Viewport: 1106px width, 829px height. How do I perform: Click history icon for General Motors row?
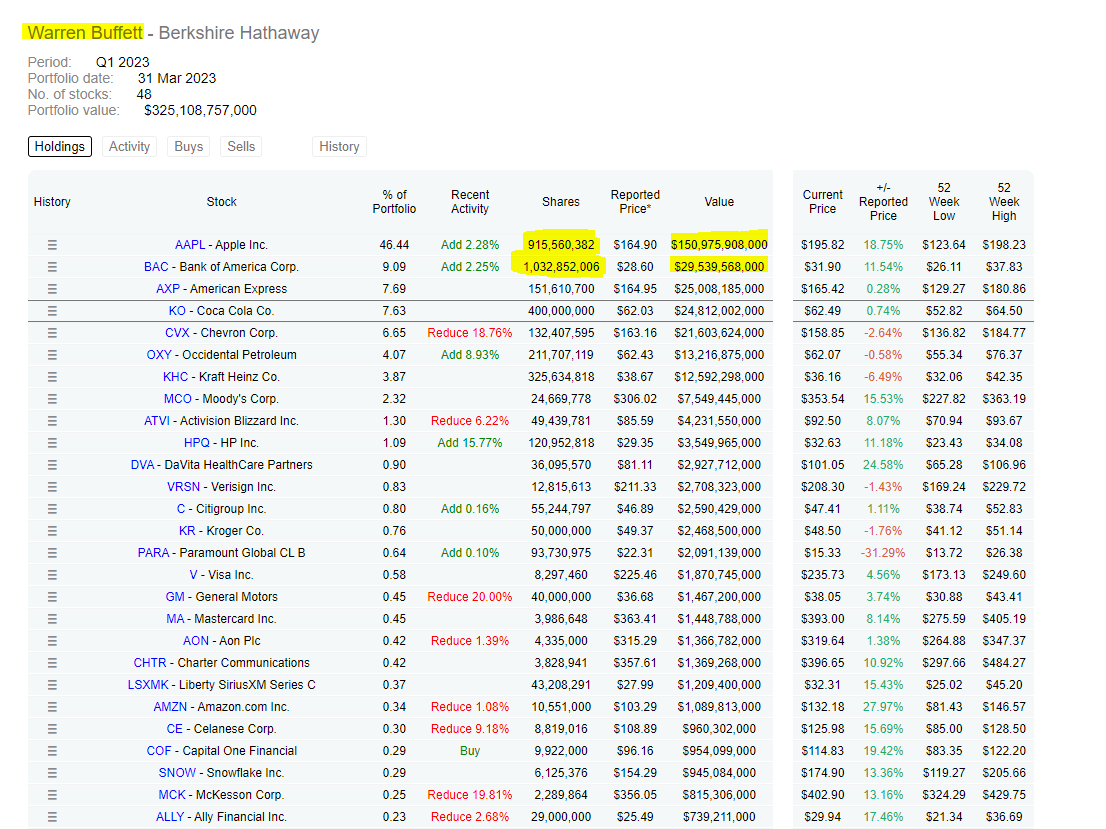tap(52, 597)
